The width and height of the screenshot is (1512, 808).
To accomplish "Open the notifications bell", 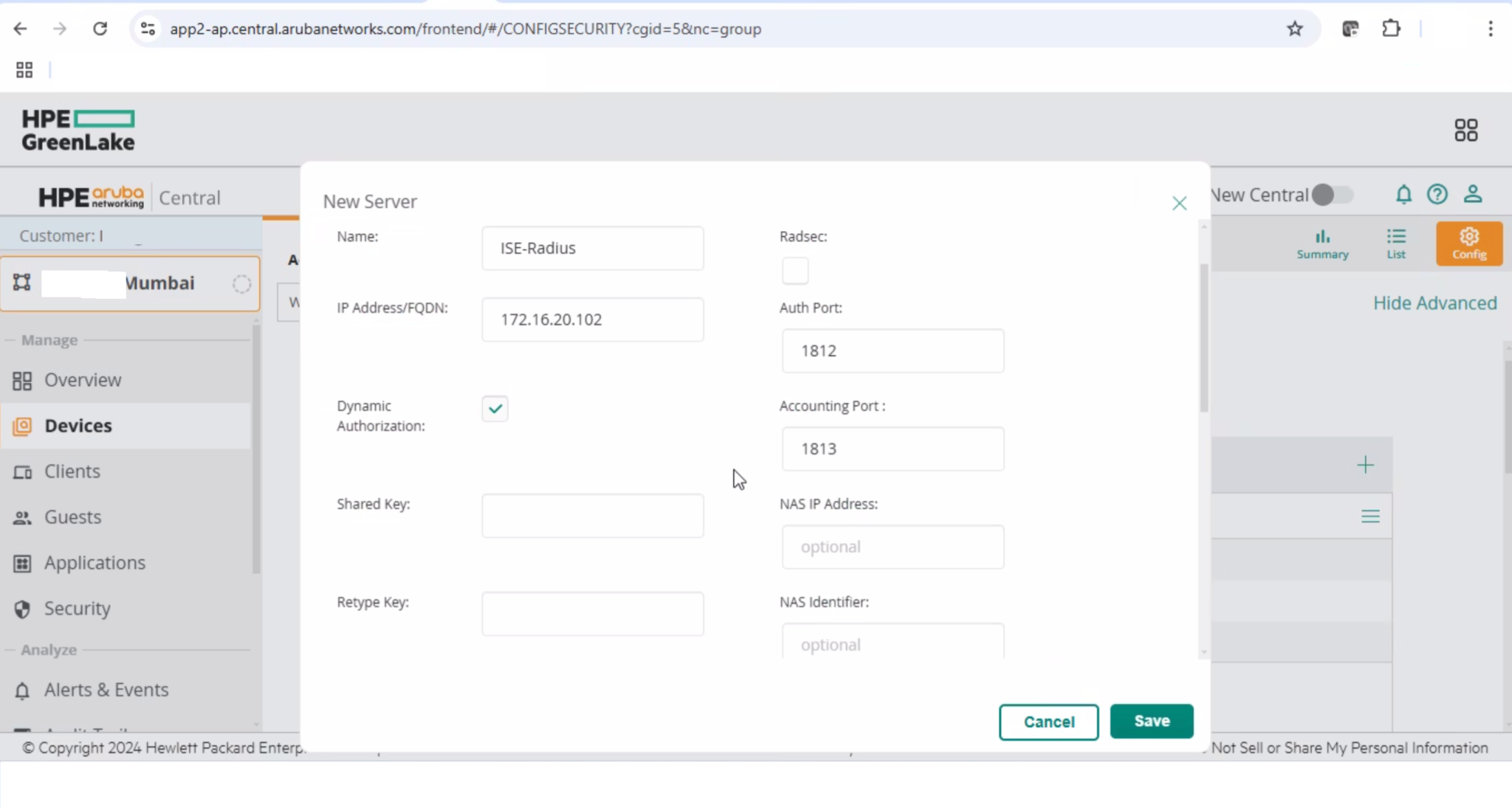I will [1403, 195].
